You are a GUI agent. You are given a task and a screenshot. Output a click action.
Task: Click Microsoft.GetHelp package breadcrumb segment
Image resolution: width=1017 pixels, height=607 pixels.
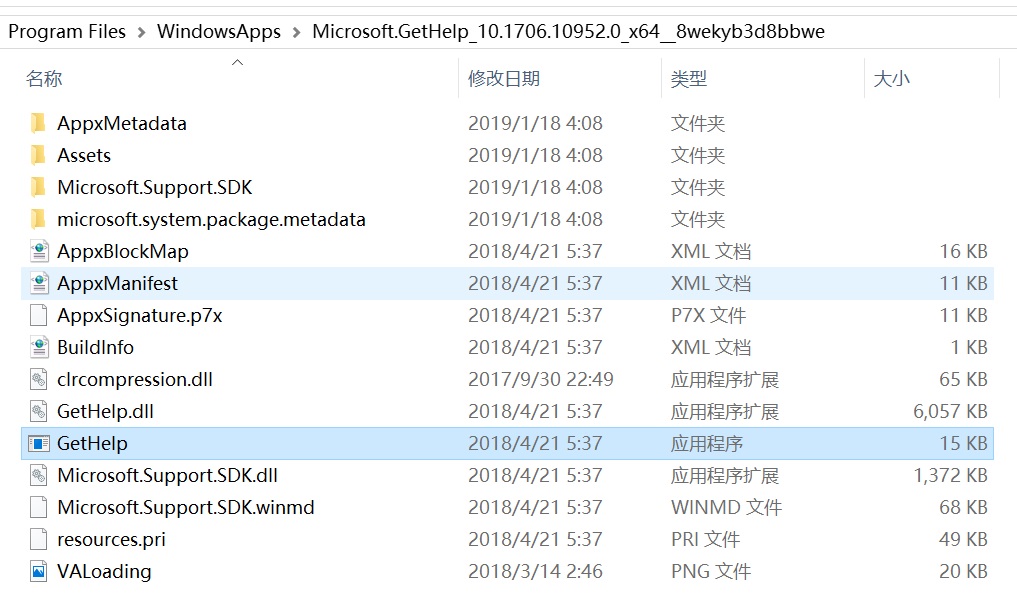point(568,31)
